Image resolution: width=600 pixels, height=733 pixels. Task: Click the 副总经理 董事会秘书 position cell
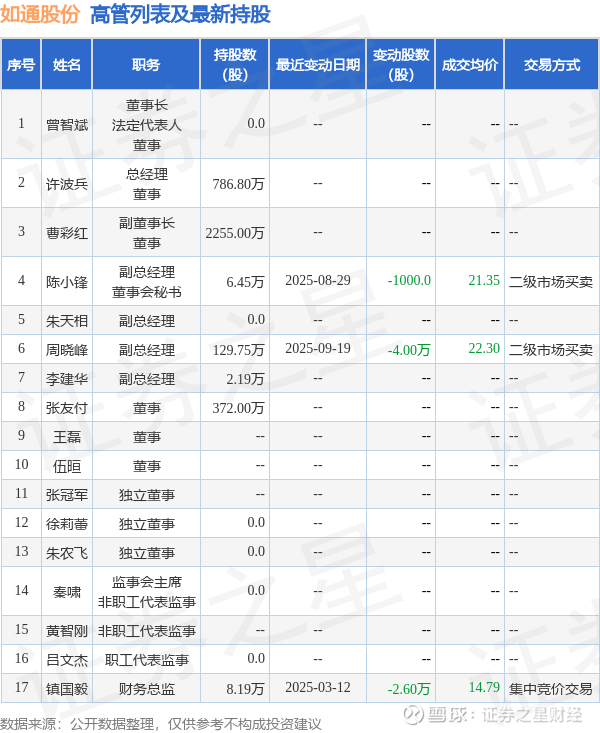coord(146,282)
